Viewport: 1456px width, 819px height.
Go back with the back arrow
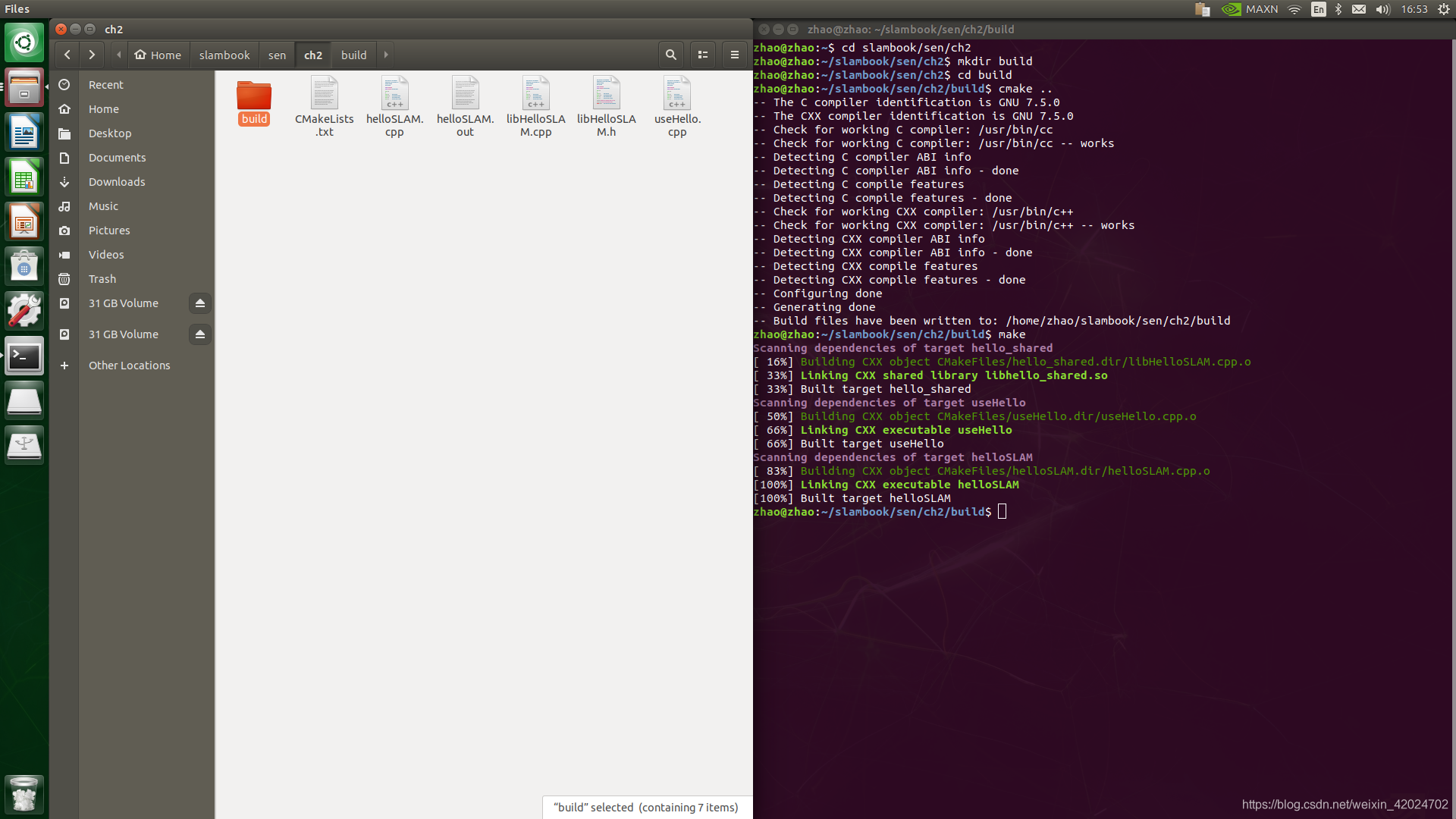click(67, 55)
